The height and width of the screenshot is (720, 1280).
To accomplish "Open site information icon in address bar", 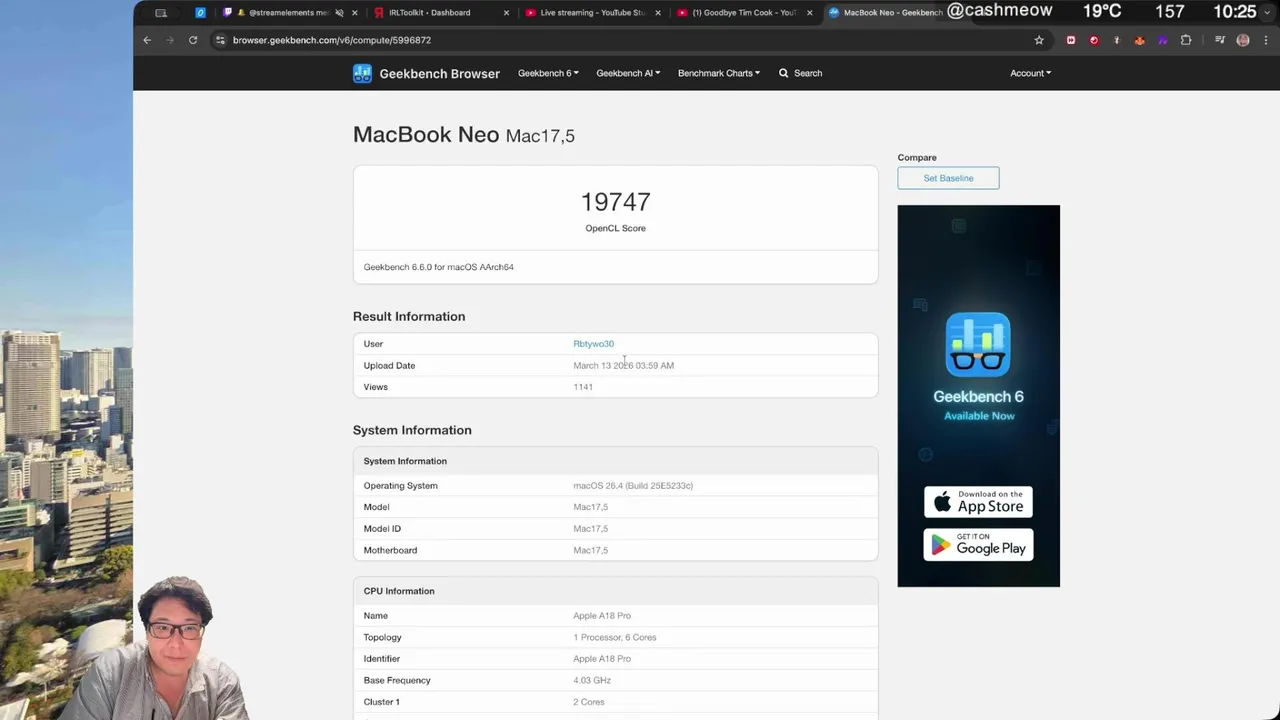I will tap(220, 40).
